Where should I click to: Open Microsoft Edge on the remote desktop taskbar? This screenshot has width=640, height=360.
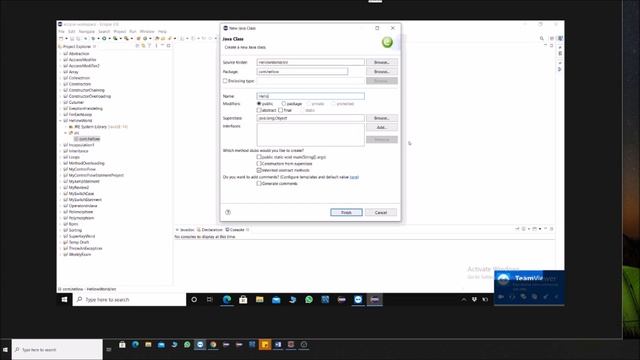click(227, 300)
